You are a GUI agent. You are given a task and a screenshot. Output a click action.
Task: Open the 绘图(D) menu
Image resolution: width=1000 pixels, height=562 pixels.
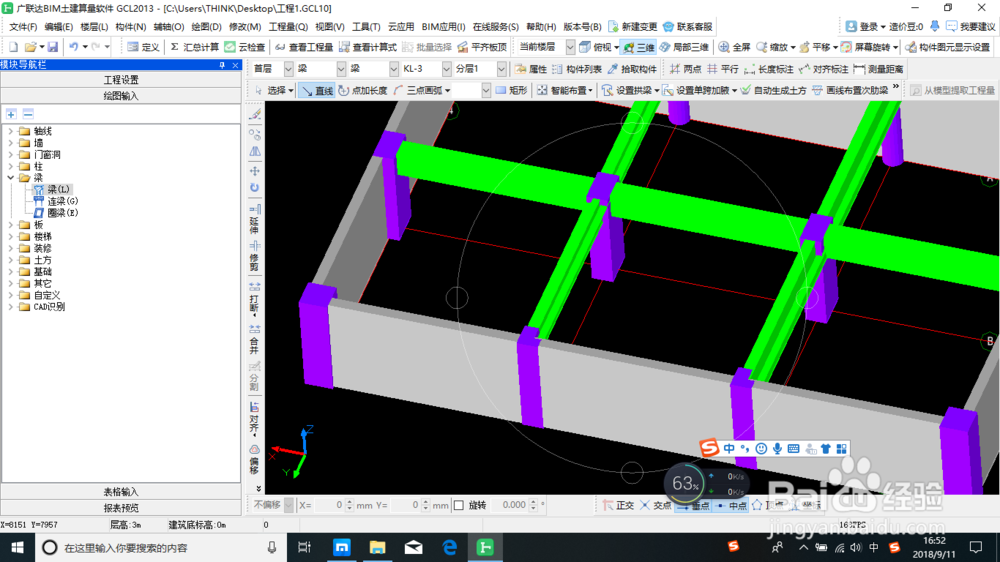pyautogui.click(x=206, y=27)
